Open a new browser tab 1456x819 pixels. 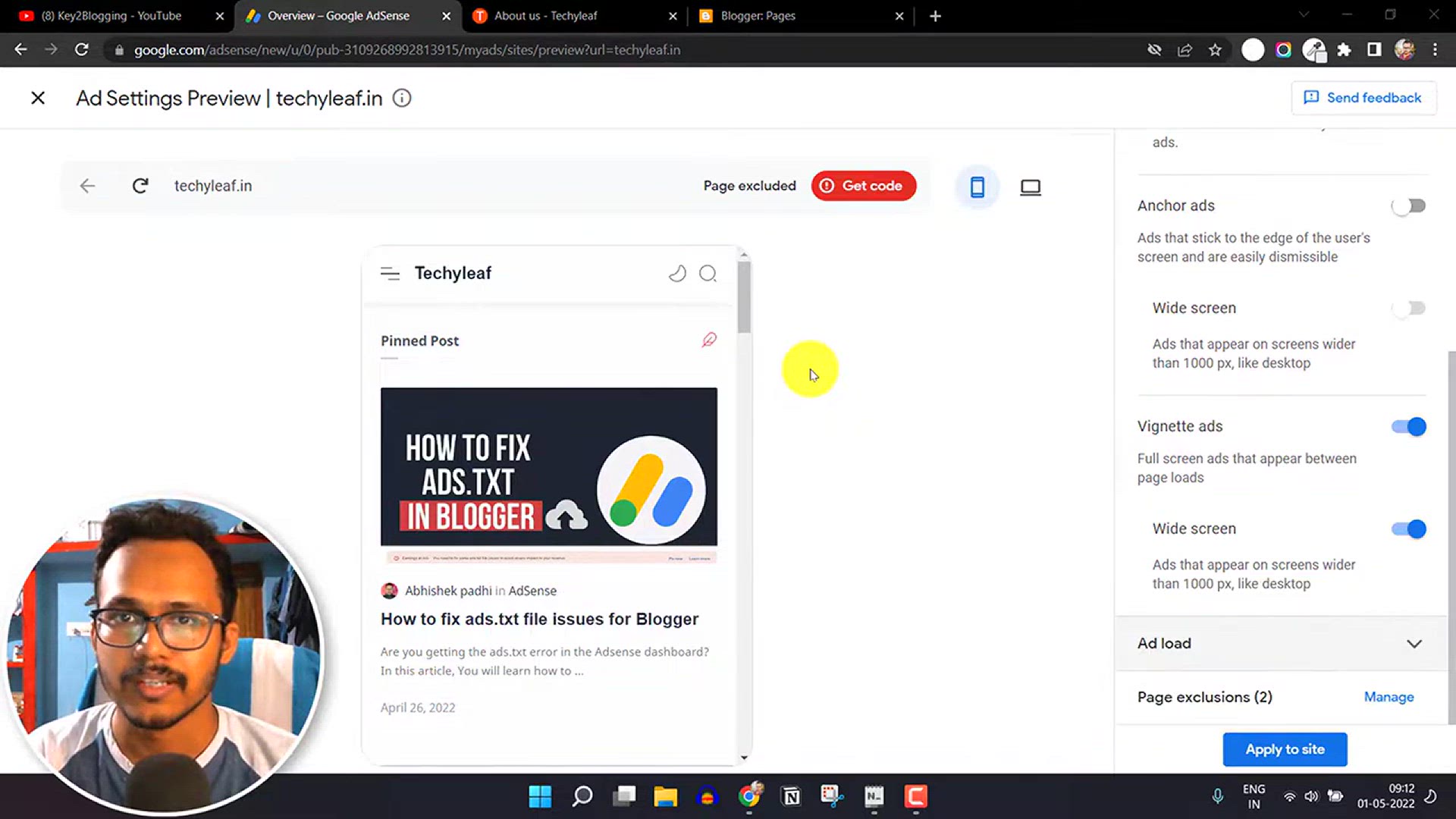click(x=935, y=16)
